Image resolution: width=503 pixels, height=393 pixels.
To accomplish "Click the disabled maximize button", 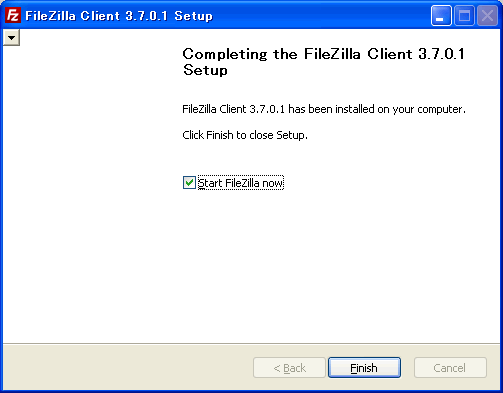I will click(464, 15).
